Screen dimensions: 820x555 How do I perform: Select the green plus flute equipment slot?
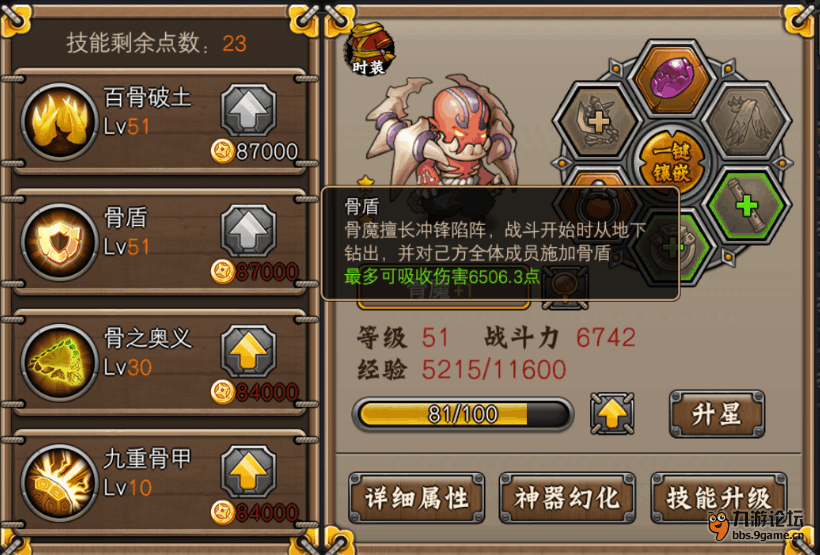pyautogui.click(x=747, y=206)
